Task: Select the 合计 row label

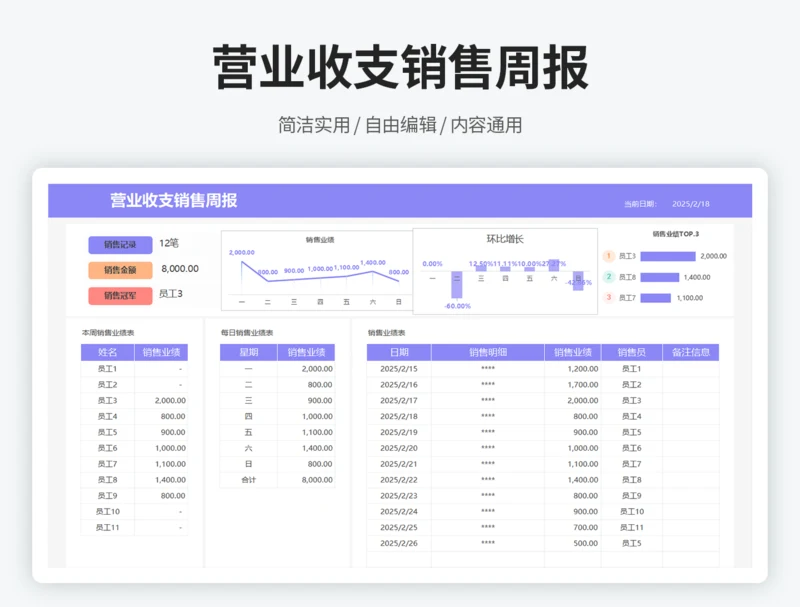Action: (x=248, y=480)
